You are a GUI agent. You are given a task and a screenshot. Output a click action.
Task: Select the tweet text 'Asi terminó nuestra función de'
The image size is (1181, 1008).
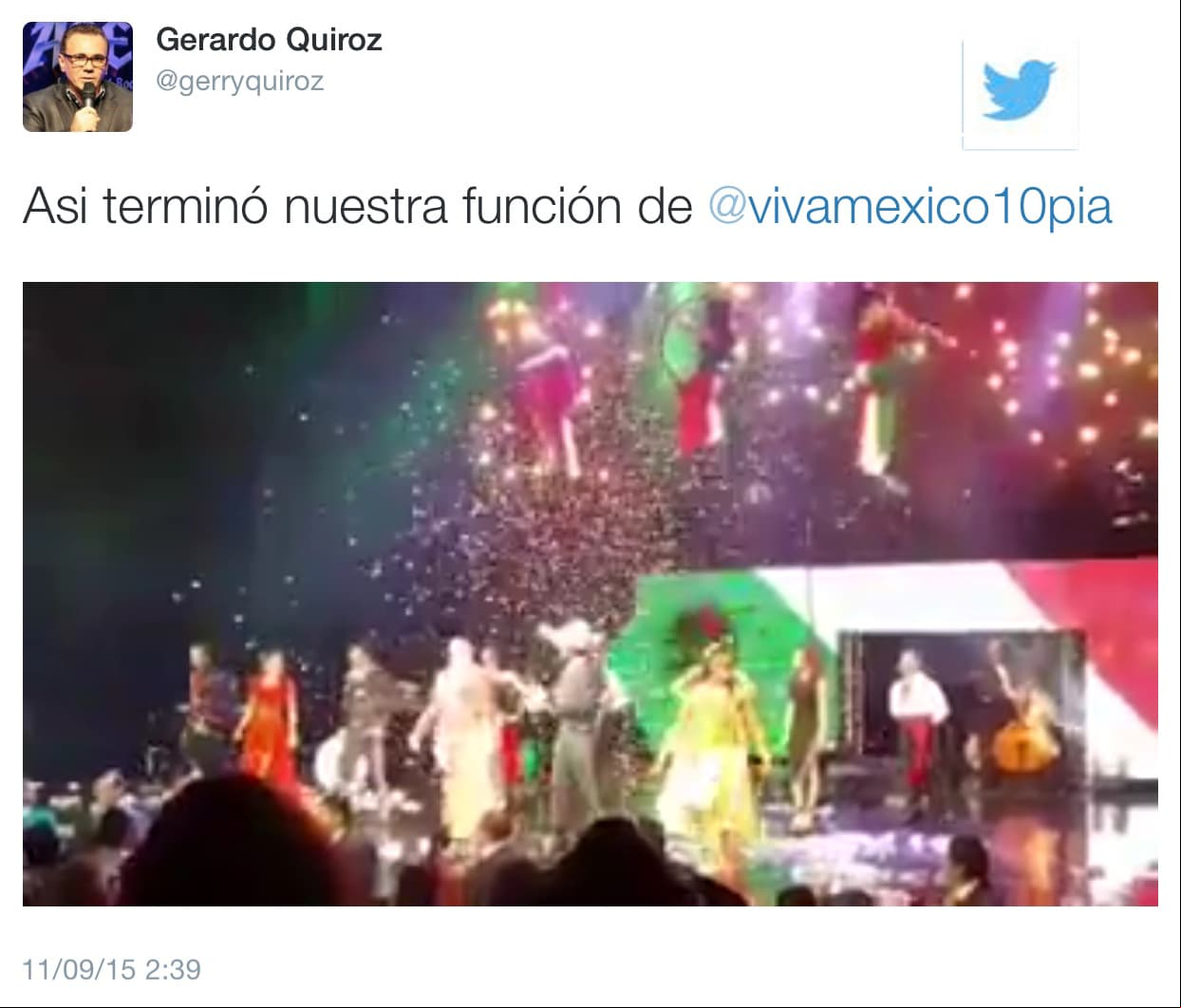pos(357,207)
